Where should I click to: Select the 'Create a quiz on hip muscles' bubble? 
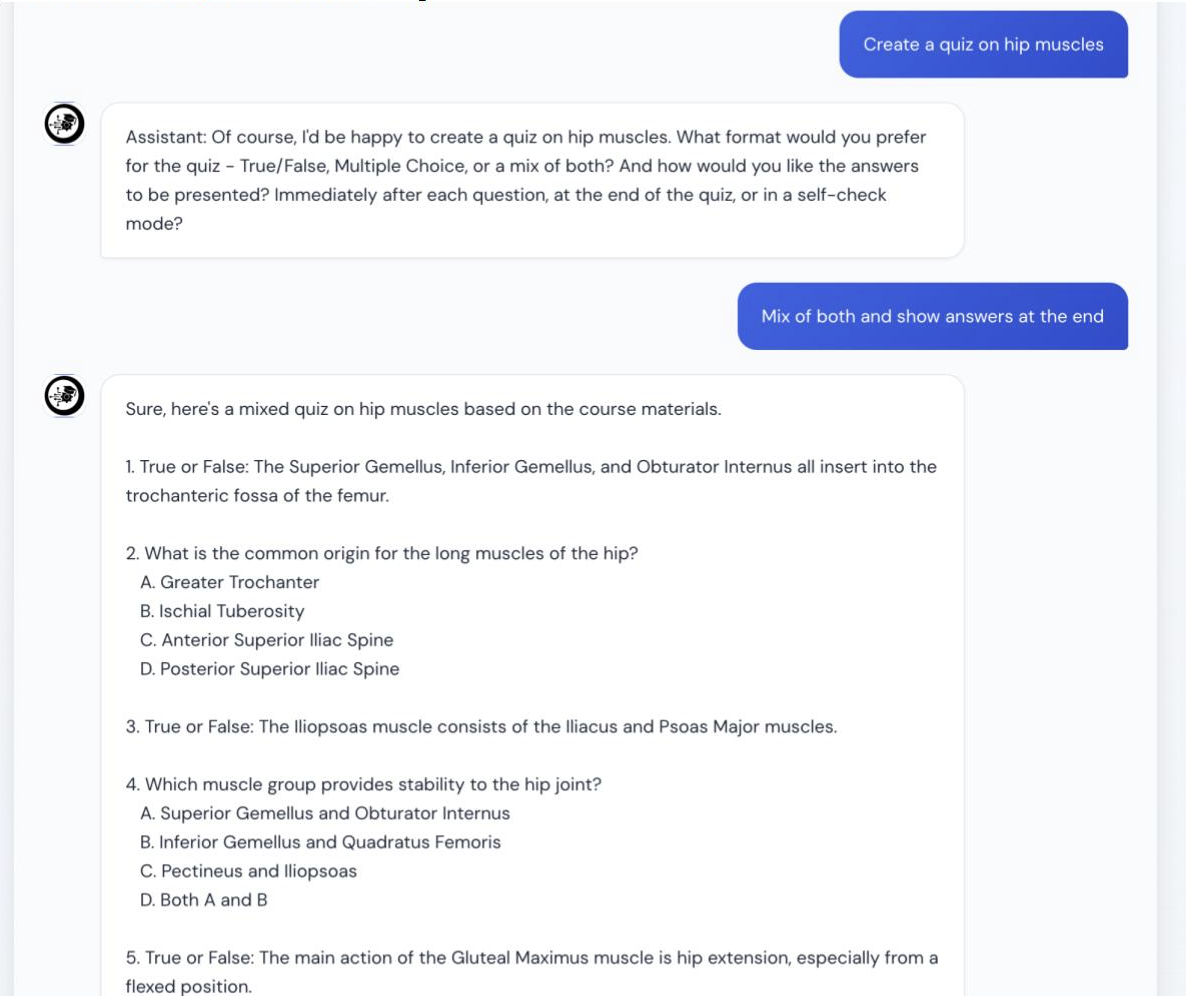coord(983,44)
